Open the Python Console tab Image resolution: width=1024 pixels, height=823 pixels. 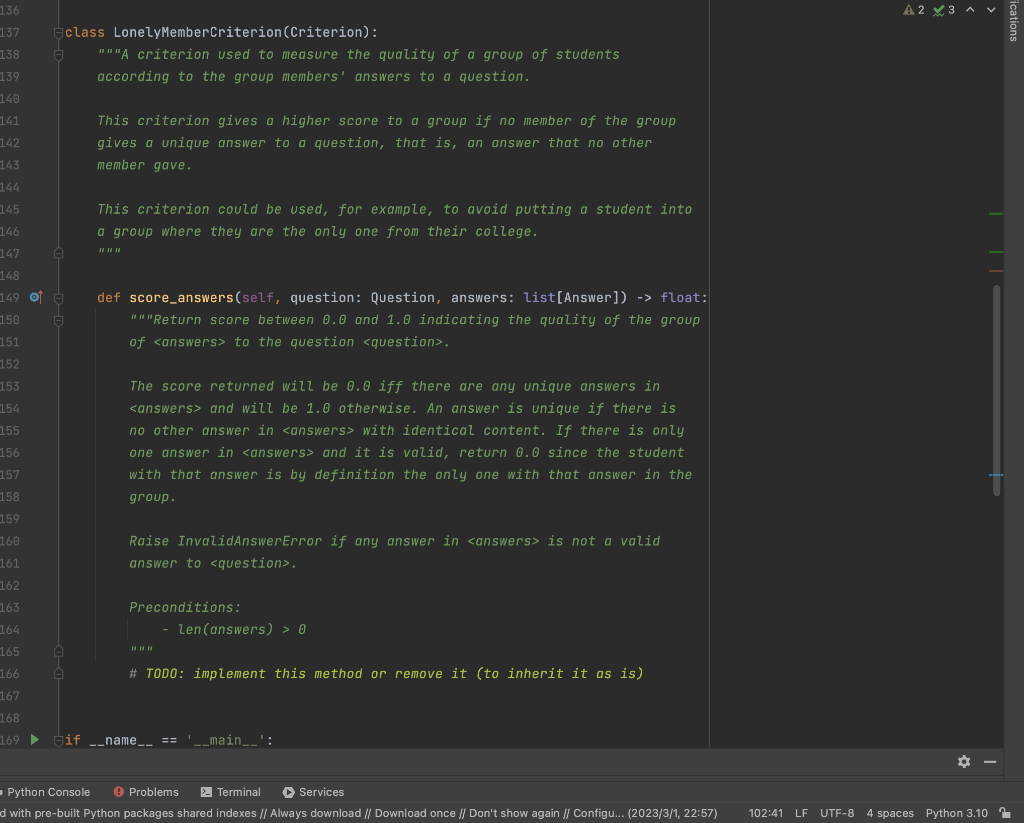(48, 792)
